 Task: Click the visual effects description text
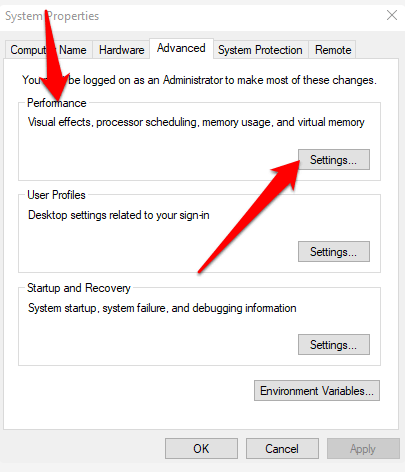(x=196, y=122)
